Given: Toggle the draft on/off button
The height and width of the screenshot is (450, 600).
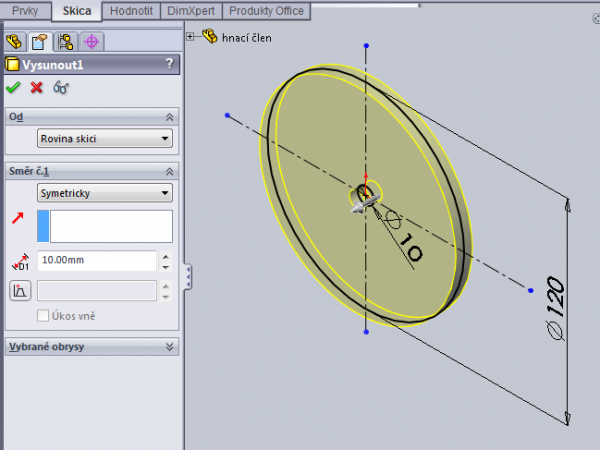Looking at the screenshot, I should pos(17,291).
